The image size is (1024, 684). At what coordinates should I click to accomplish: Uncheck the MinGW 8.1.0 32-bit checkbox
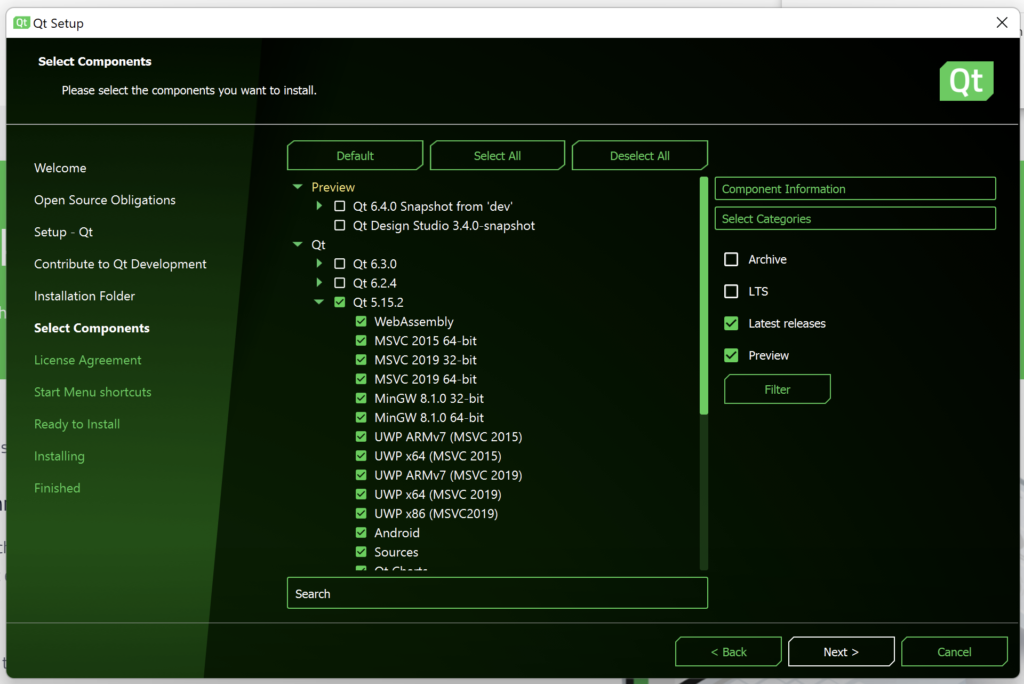(361, 399)
